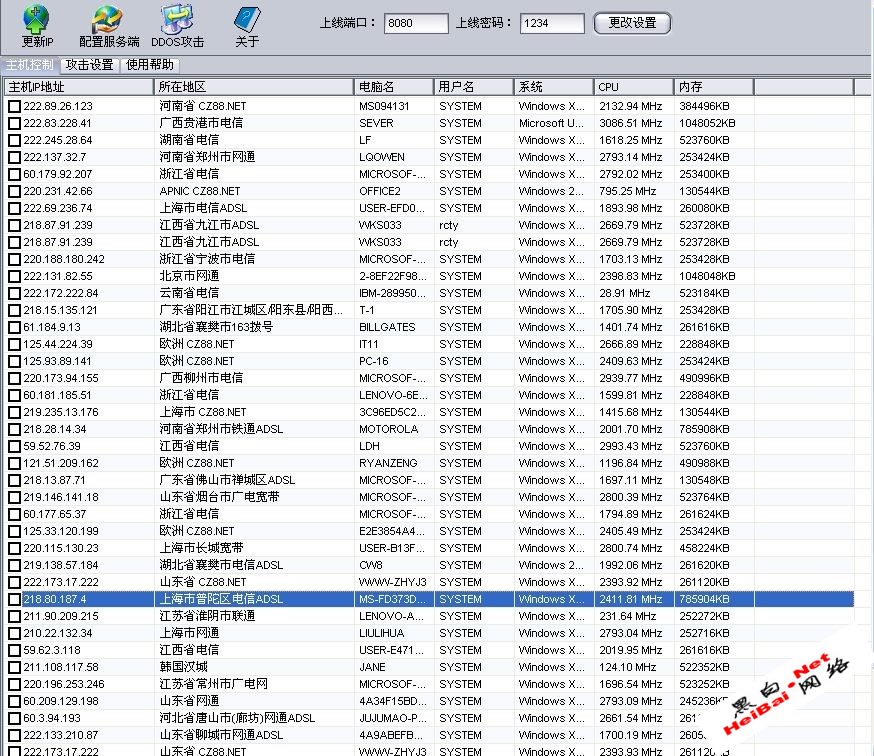Check the box beside 60.179.92.207
The width and height of the screenshot is (874, 756).
(14, 174)
